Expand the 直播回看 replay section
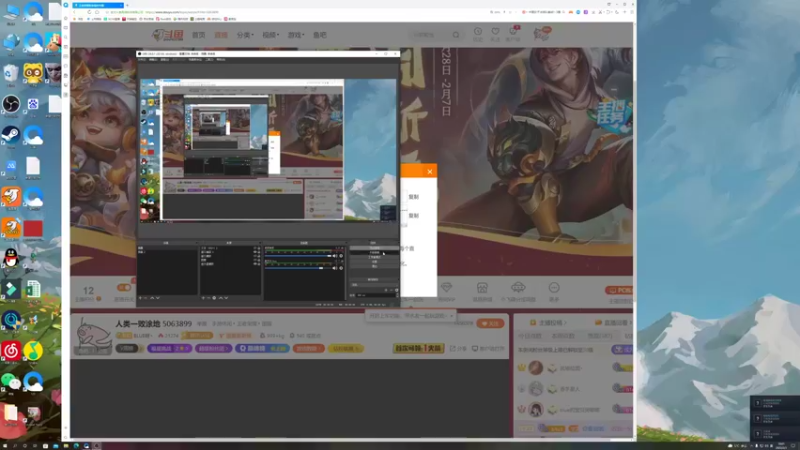 tap(614, 323)
